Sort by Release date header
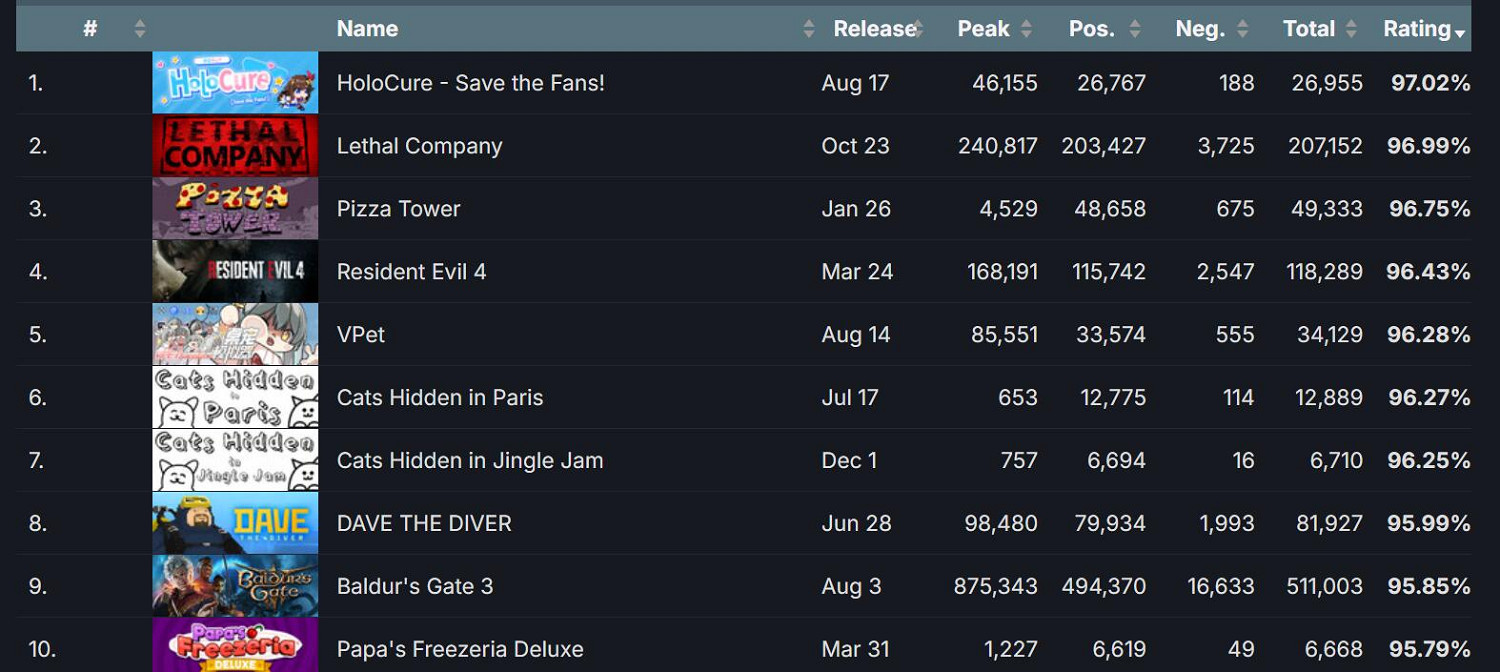This screenshot has height=672, width=1500. coord(874,29)
